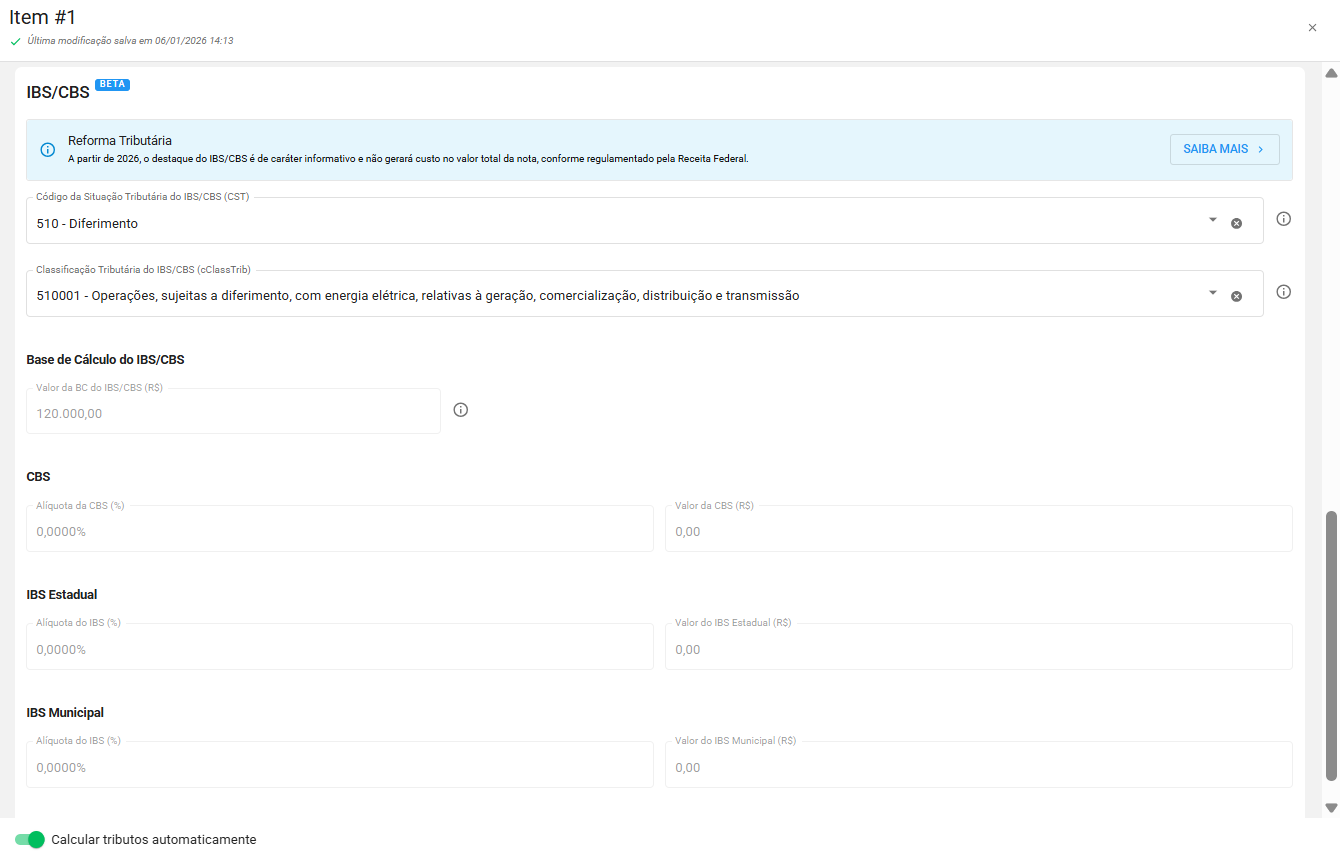Click the Valor do IBS Estadual field
1340x855 pixels.
coord(978,649)
